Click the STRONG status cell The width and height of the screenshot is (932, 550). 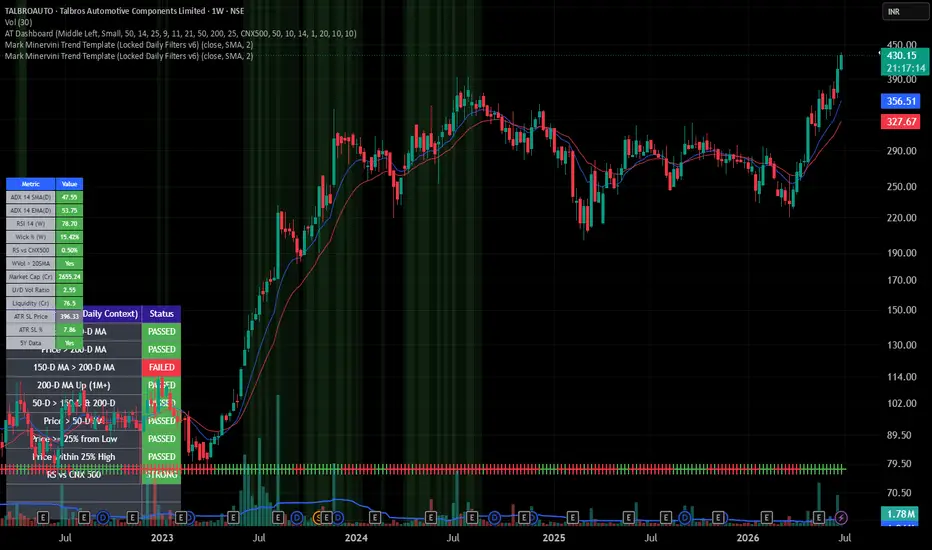[162, 474]
